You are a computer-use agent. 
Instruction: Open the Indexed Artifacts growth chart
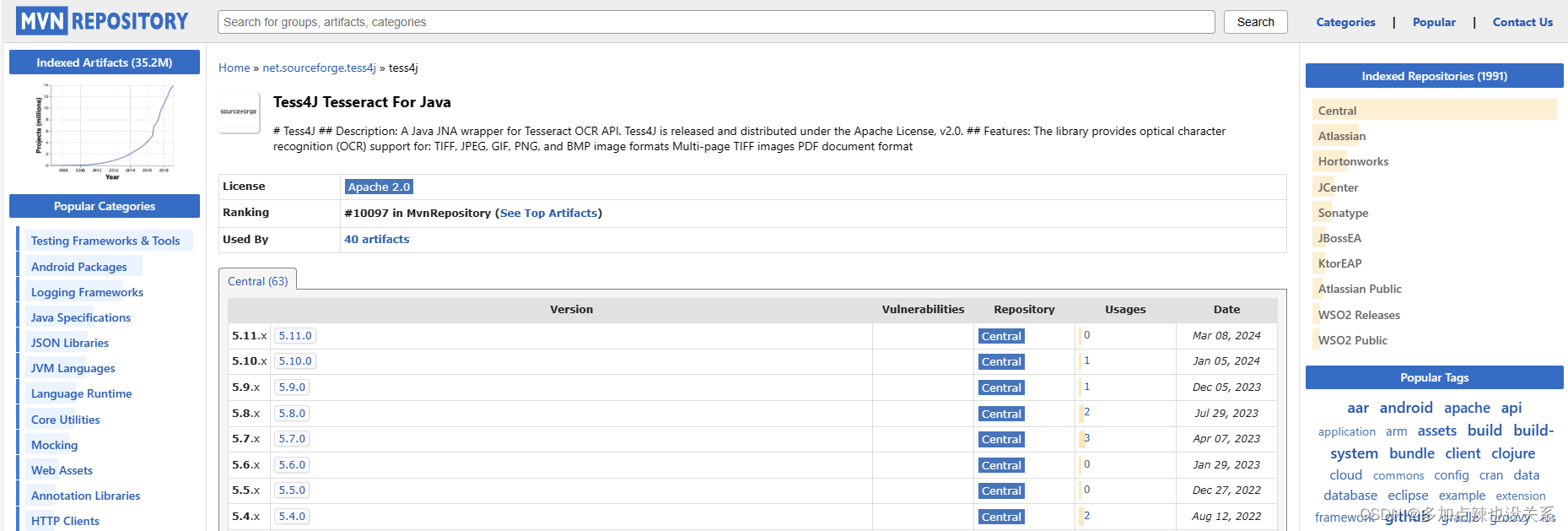(104, 131)
